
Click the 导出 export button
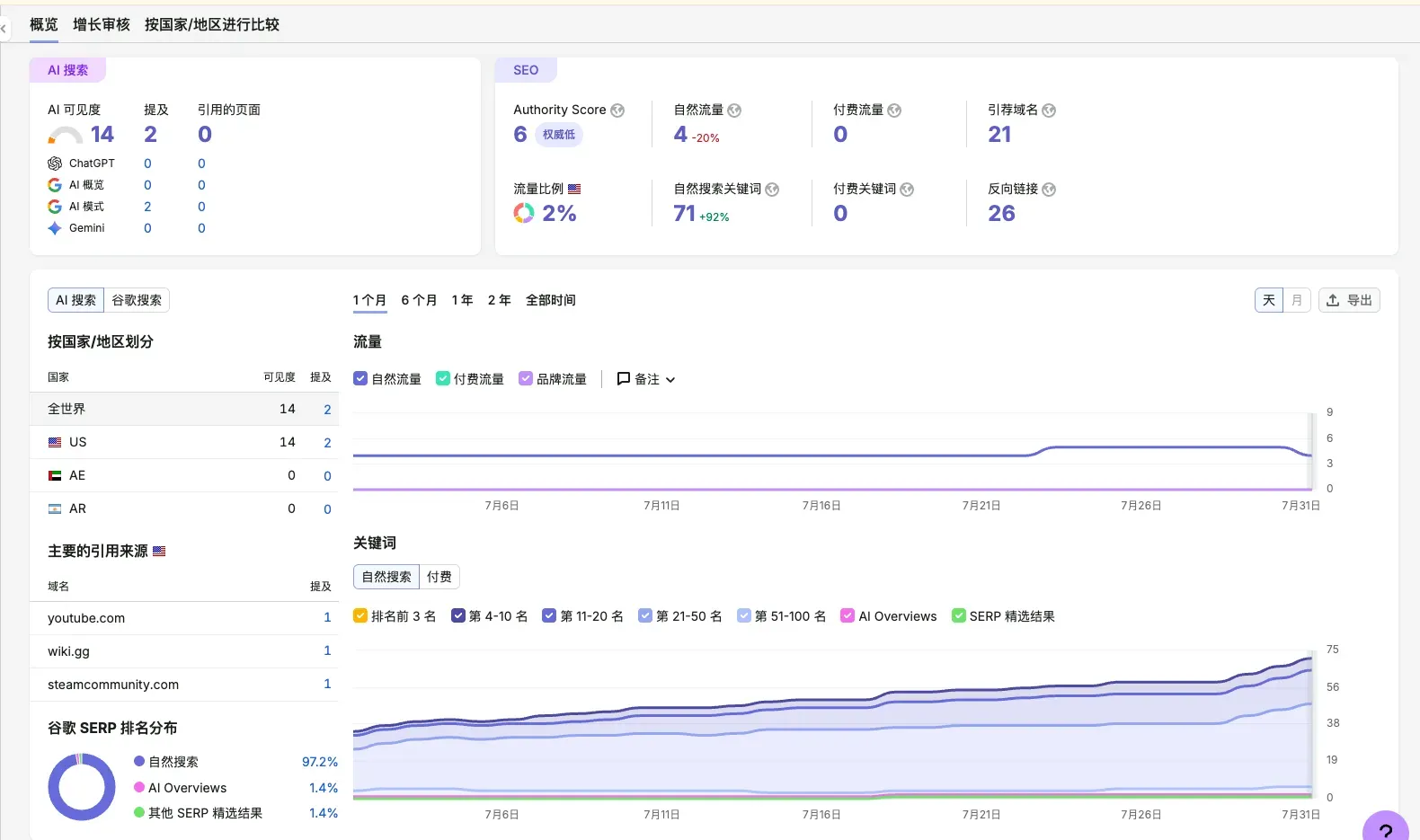click(x=1349, y=300)
